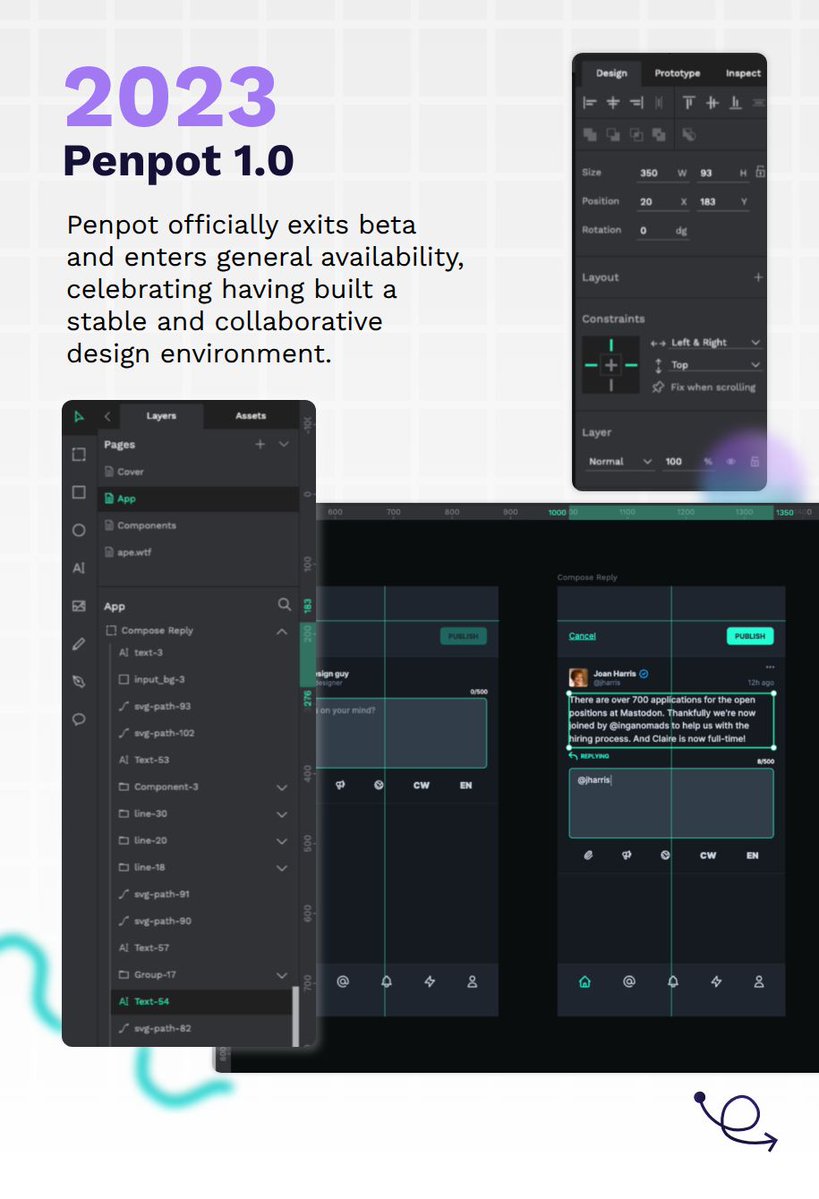The height and width of the screenshot is (1199, 819).
Task: Expand the line-20 layer group
Action: [281, 841]
